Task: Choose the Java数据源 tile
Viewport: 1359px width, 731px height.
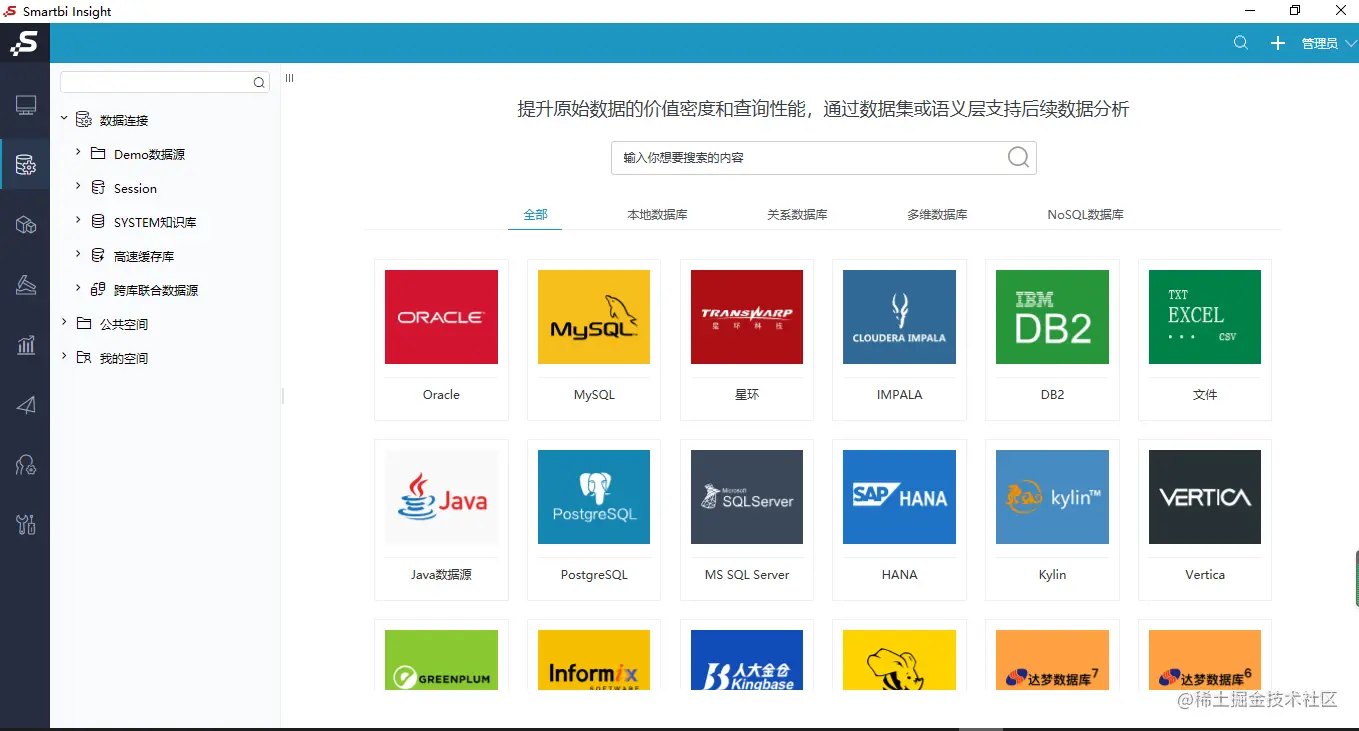Action: click(x=441, y=520)
